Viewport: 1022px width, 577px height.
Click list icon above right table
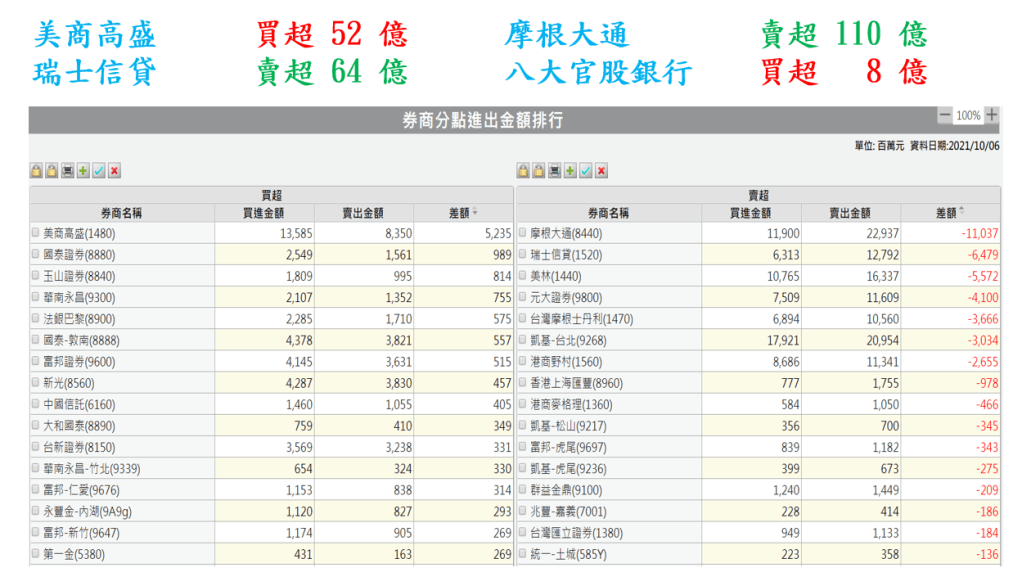pos(554,171)
